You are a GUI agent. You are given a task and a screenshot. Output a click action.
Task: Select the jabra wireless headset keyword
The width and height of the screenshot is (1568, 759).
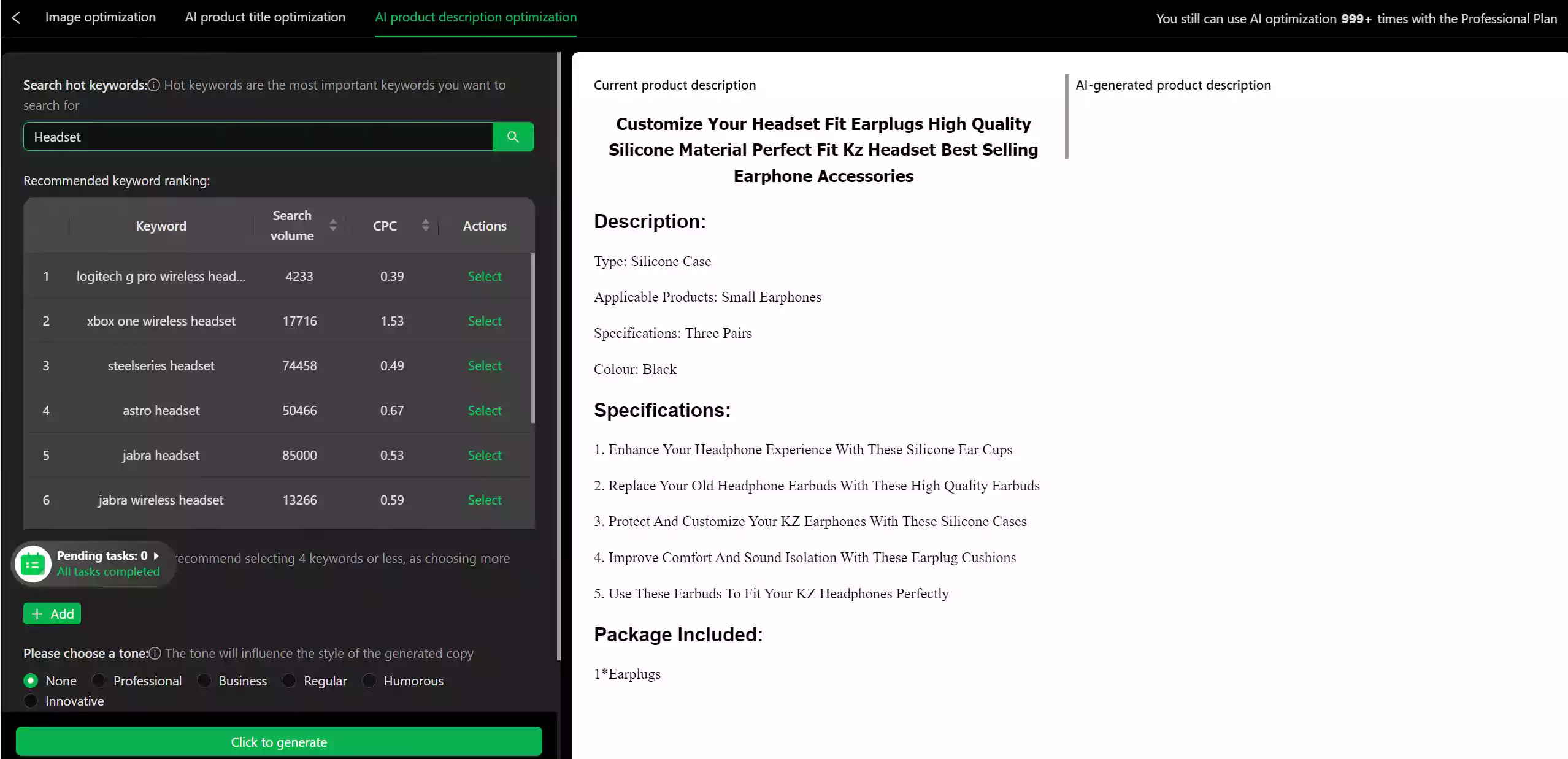[x=485, y=500]
